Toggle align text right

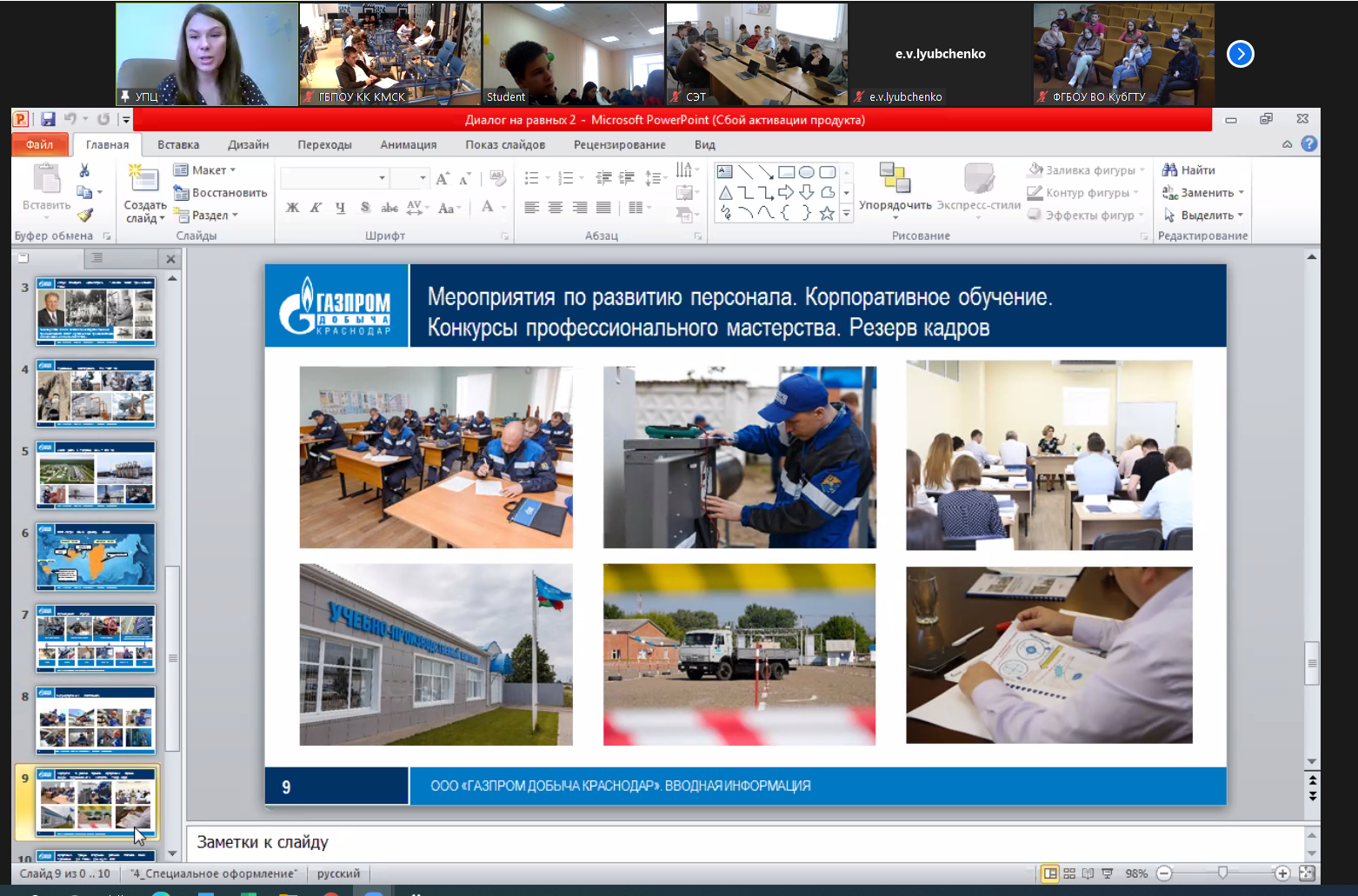pos(579,207)
